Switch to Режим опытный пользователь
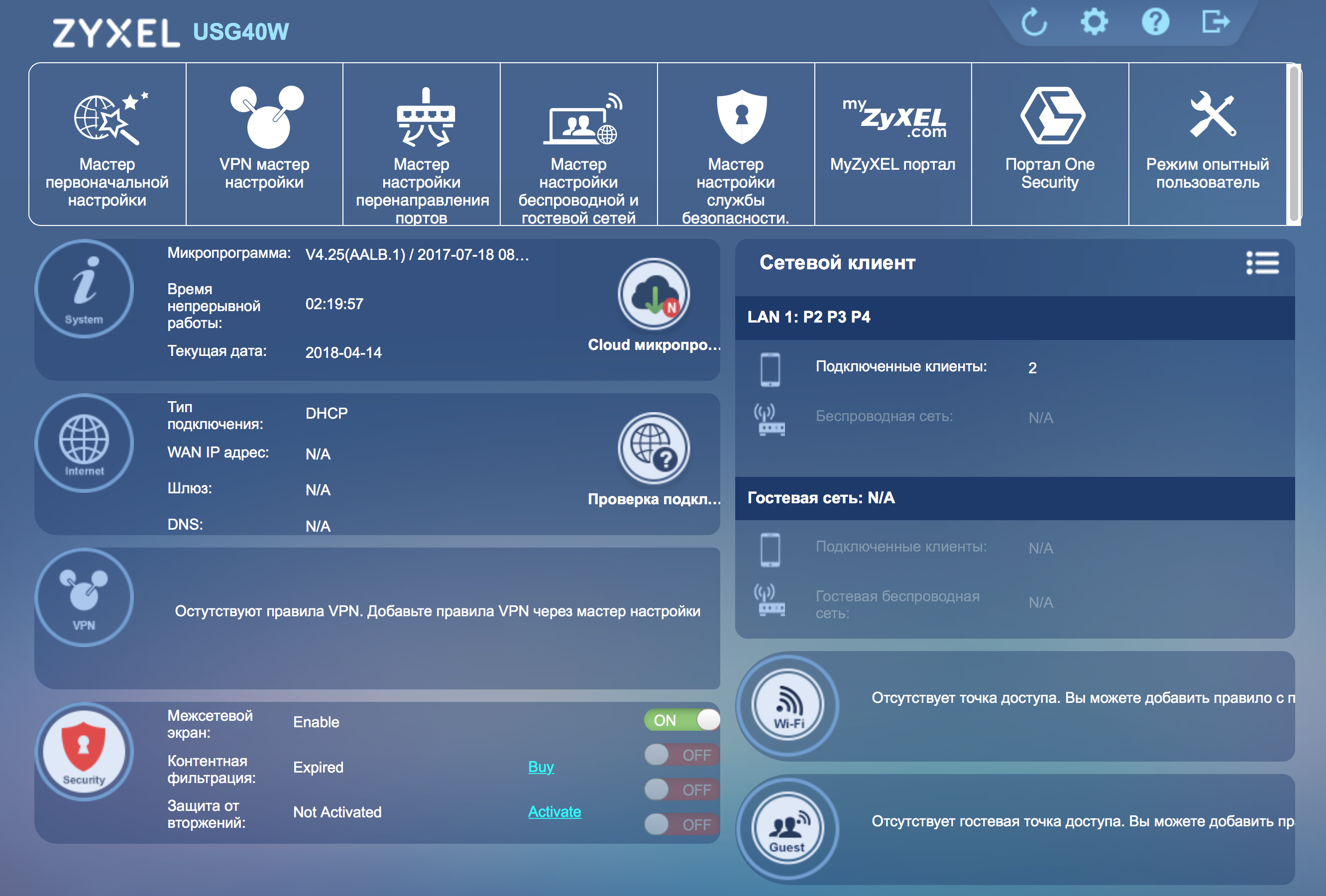The image size is (1326, 896). click(1208, 144)
